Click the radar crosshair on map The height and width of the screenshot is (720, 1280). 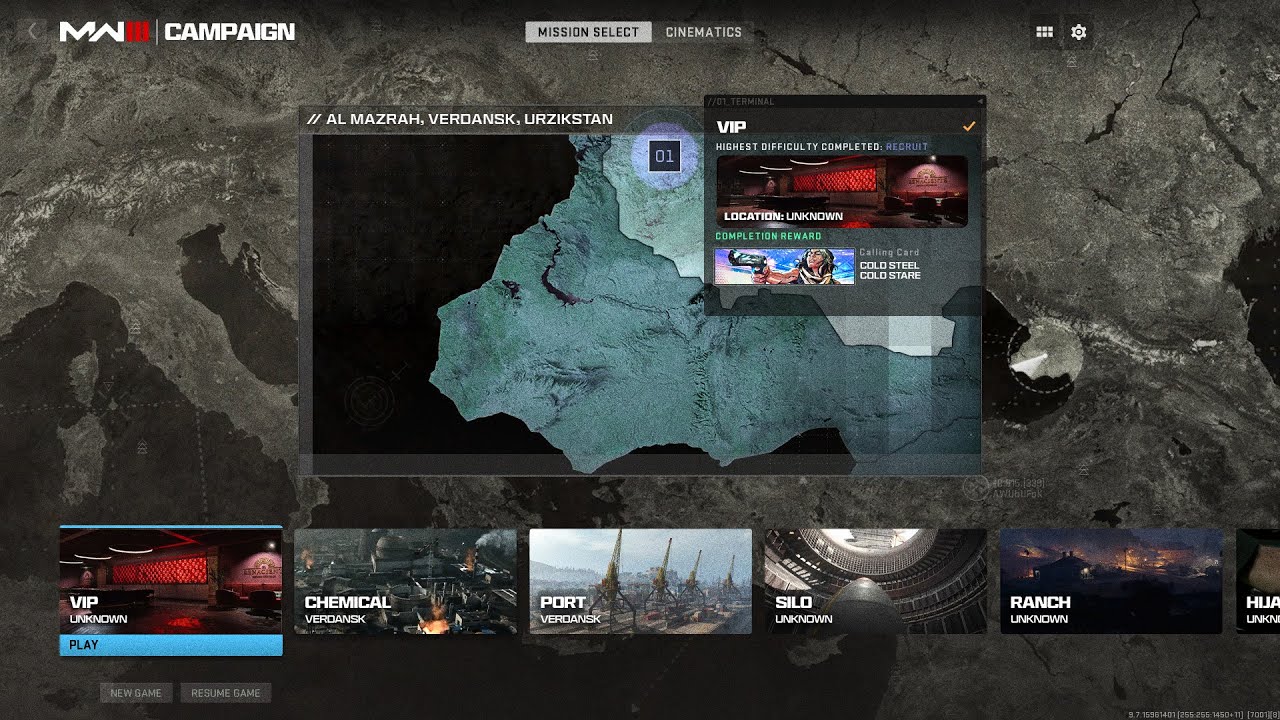click(369, 401)
